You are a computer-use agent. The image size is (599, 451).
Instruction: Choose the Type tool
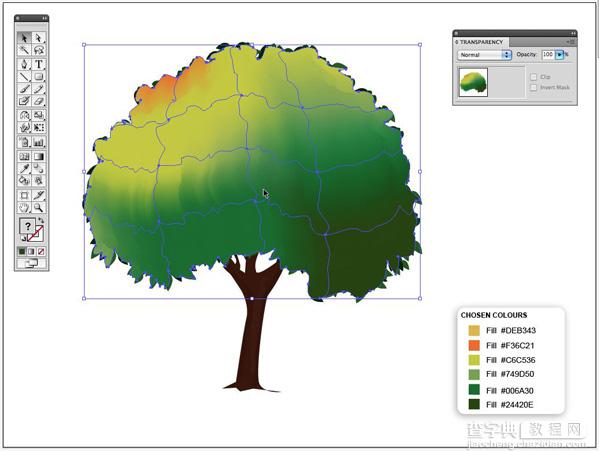point(39,64)
